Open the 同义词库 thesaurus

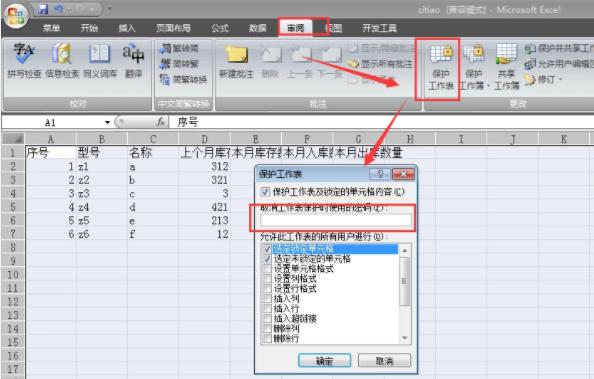click(x=100, y=61)
